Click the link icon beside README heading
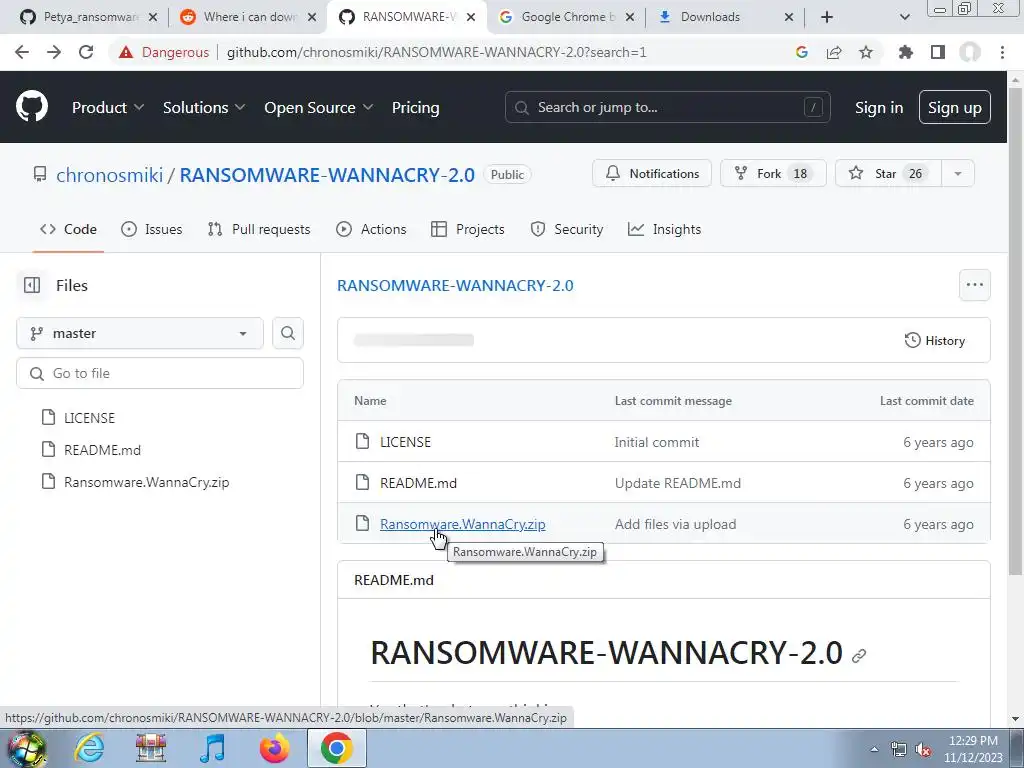This screenshot has height=768, width=1024. coord(859,655)
